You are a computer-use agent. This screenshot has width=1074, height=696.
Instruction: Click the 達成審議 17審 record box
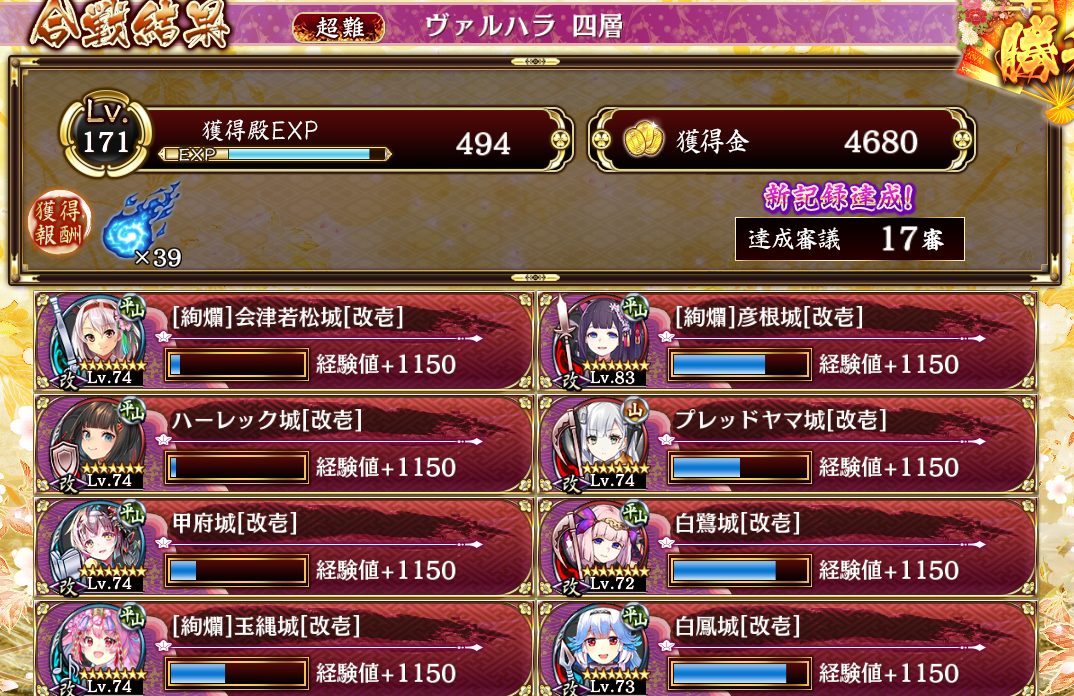point(849,239)
